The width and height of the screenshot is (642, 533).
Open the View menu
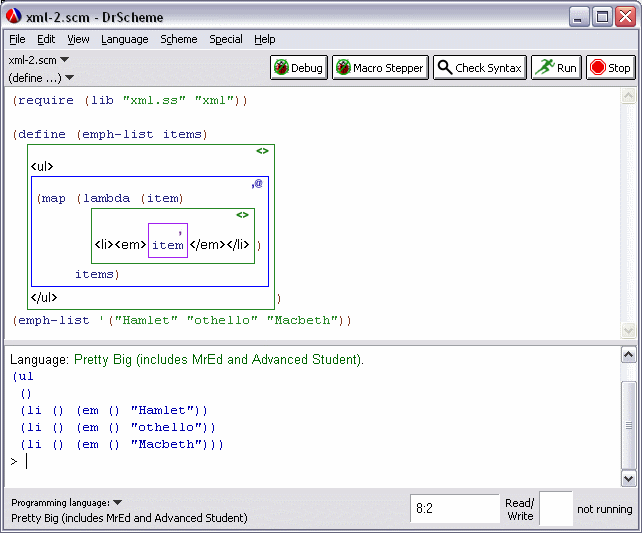click(x=78, y=39)
